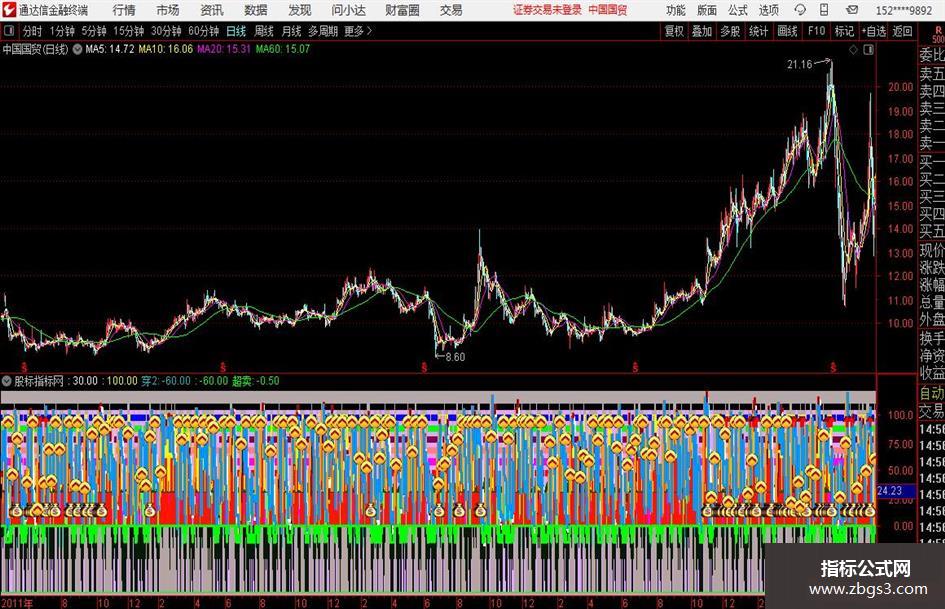
Task: Switch to the 5分钟 period tab
Action: click(94, 31)
